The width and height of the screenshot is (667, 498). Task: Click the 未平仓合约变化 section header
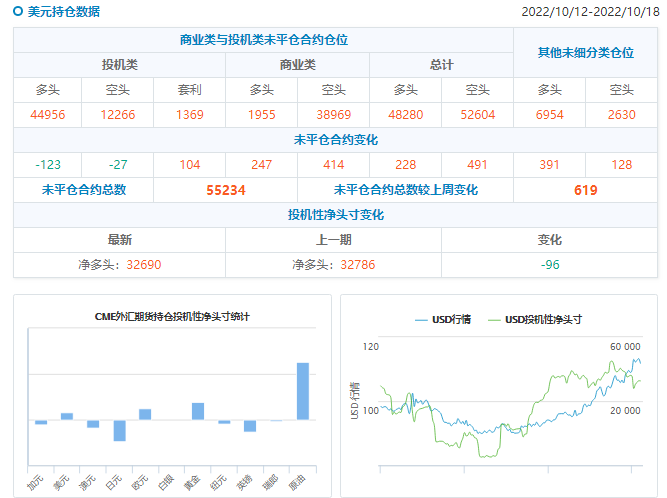click(335, 139)
